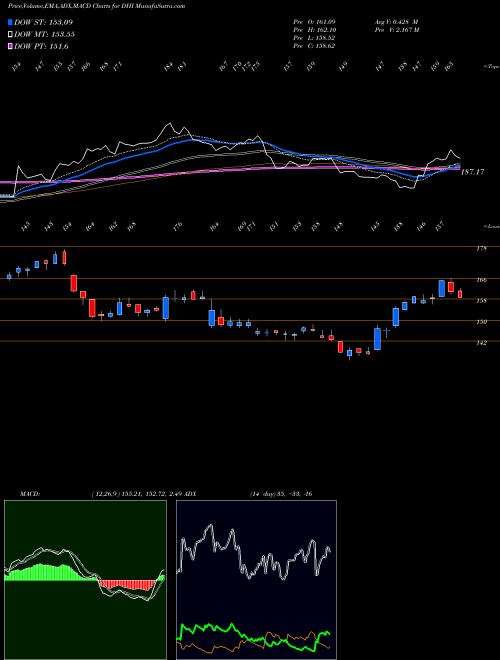This screenshot has width=500, height=660.
Task: Select the 'DOW ST: 153.09' legend text
Action: pos(41,22)
